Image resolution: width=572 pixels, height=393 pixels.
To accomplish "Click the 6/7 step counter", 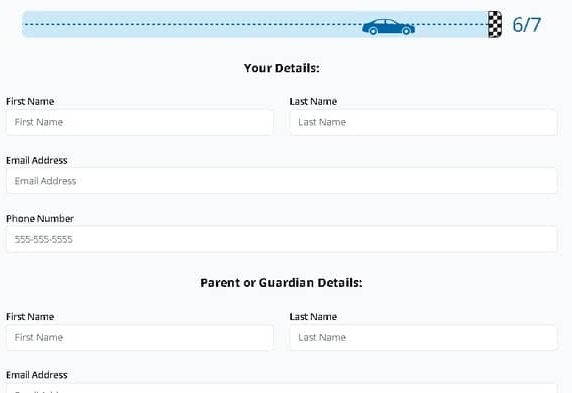I will (x=526, y=25).
